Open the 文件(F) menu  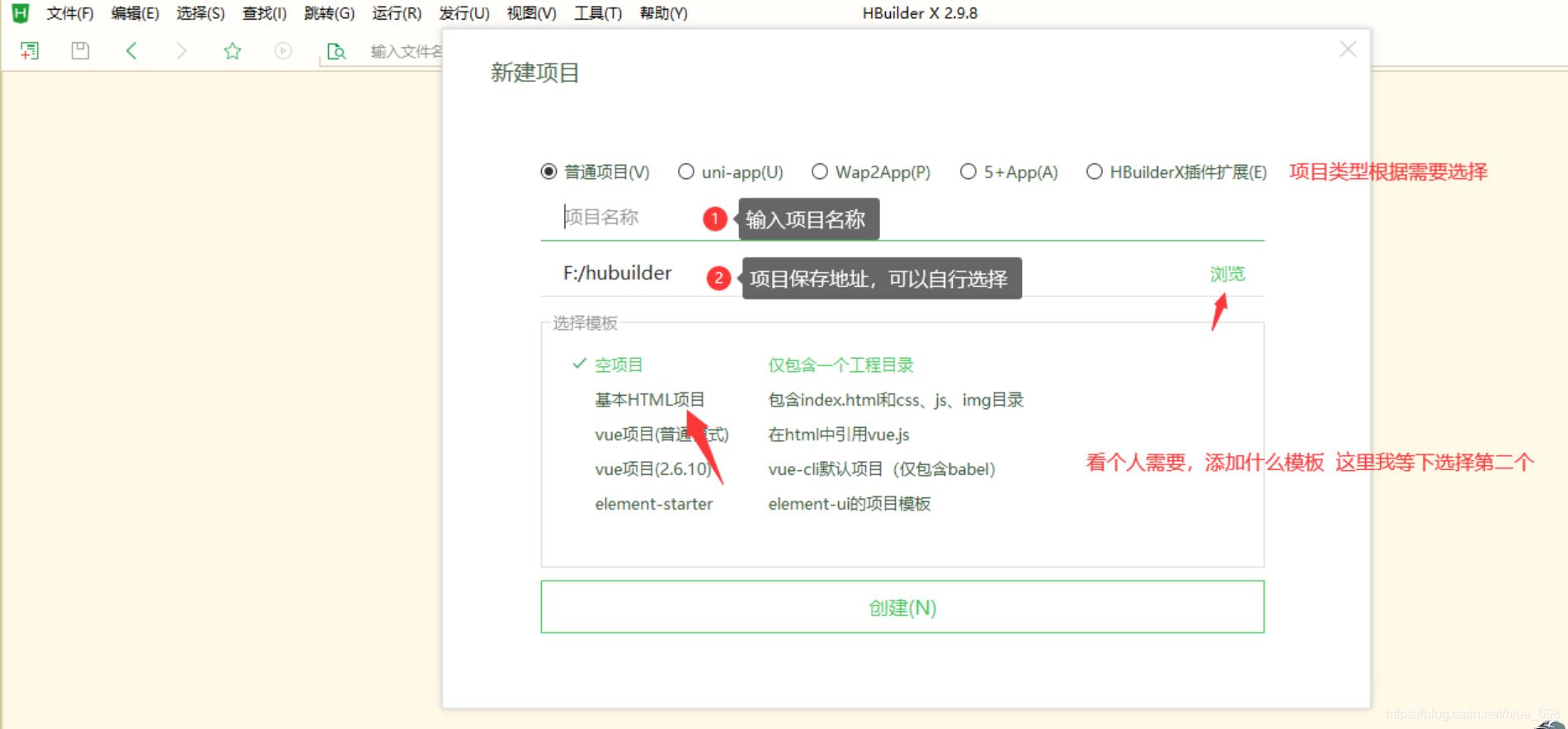point(69,13)
